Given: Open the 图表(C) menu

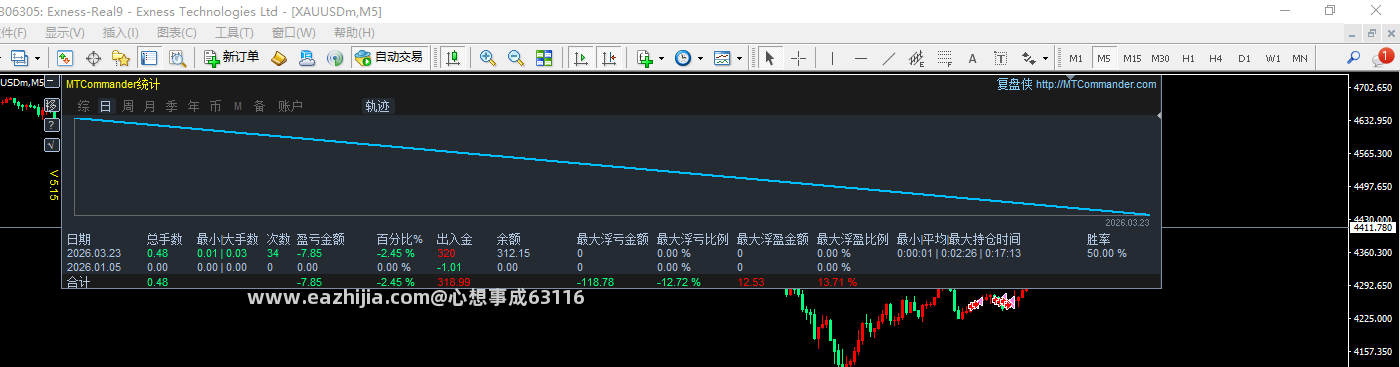Looking at the screenshot, I should [x=177, y=33].
